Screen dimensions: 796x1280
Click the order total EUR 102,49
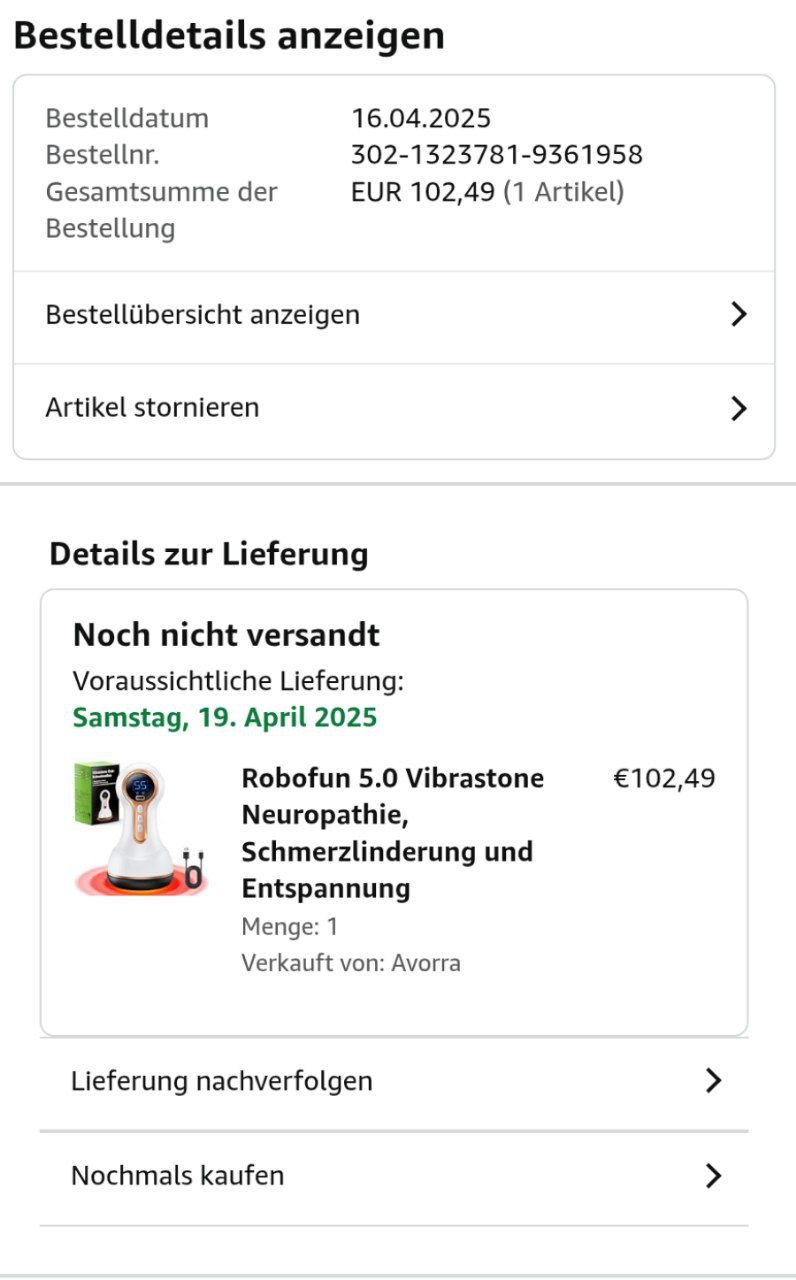[423, 192]
